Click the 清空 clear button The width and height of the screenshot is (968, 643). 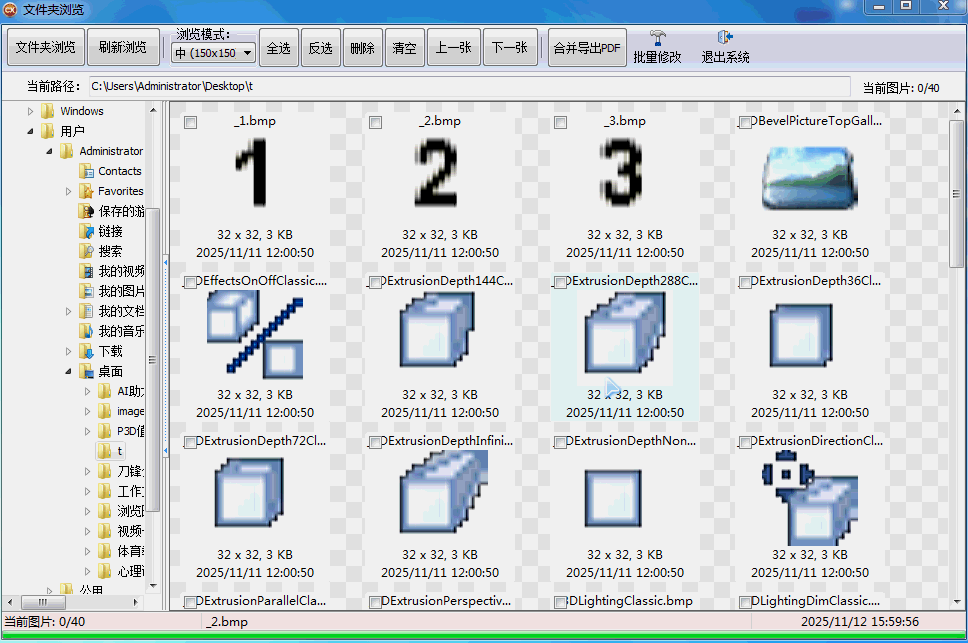[x=405, y=48]
